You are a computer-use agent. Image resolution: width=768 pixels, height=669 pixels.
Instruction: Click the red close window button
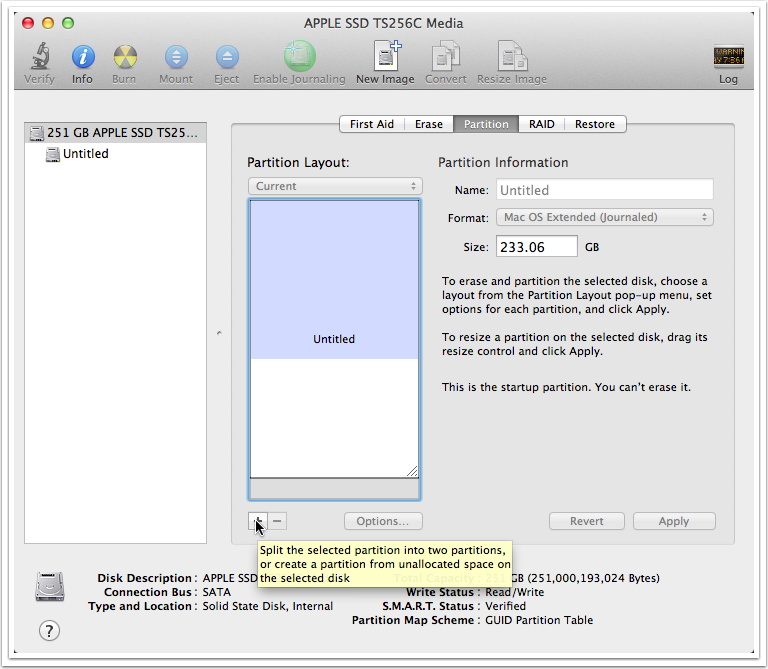[28, 23]
